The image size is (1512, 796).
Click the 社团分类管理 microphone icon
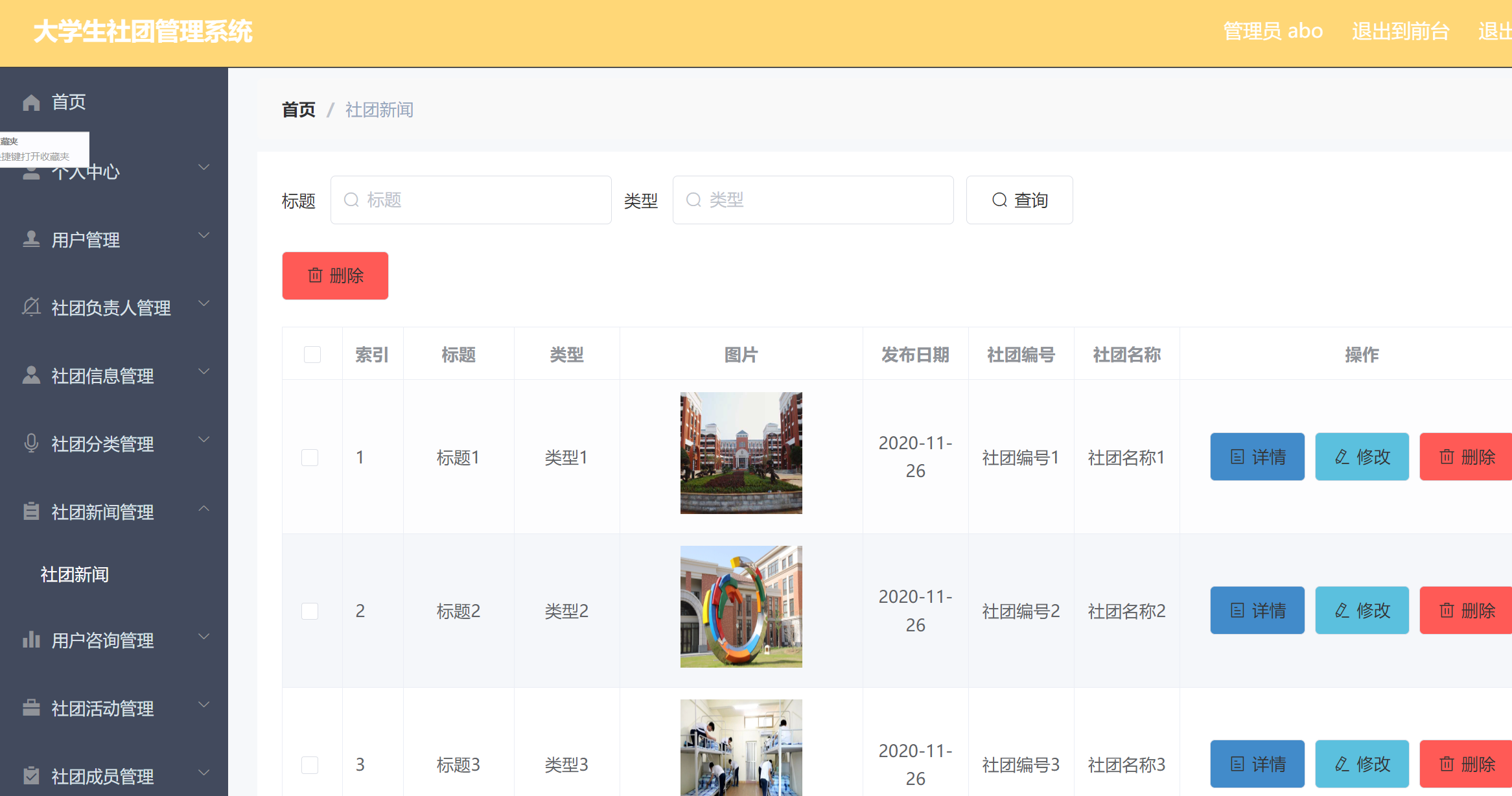coord(31,443)
